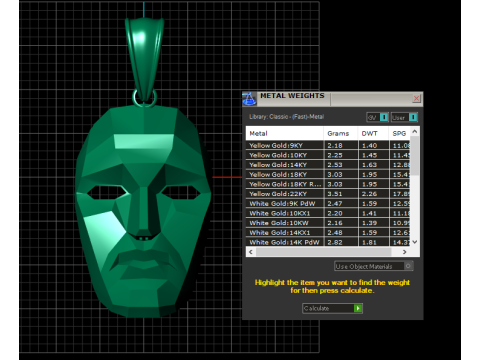480x360 pixels.
Task: Select the White Gold:10KX1 row
Action: click(328, 213)
